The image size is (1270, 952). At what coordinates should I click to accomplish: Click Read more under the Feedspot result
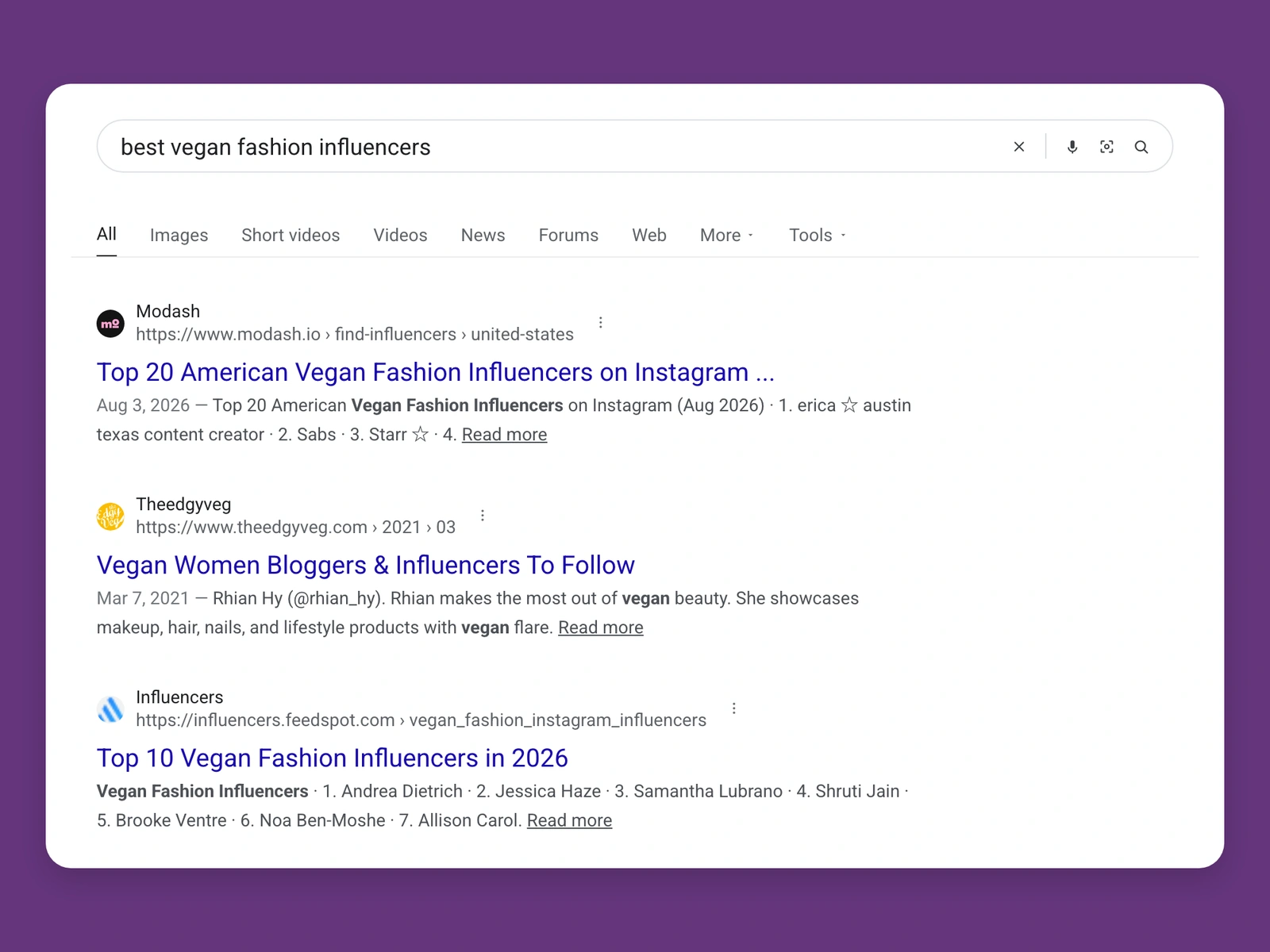(569, 820)
